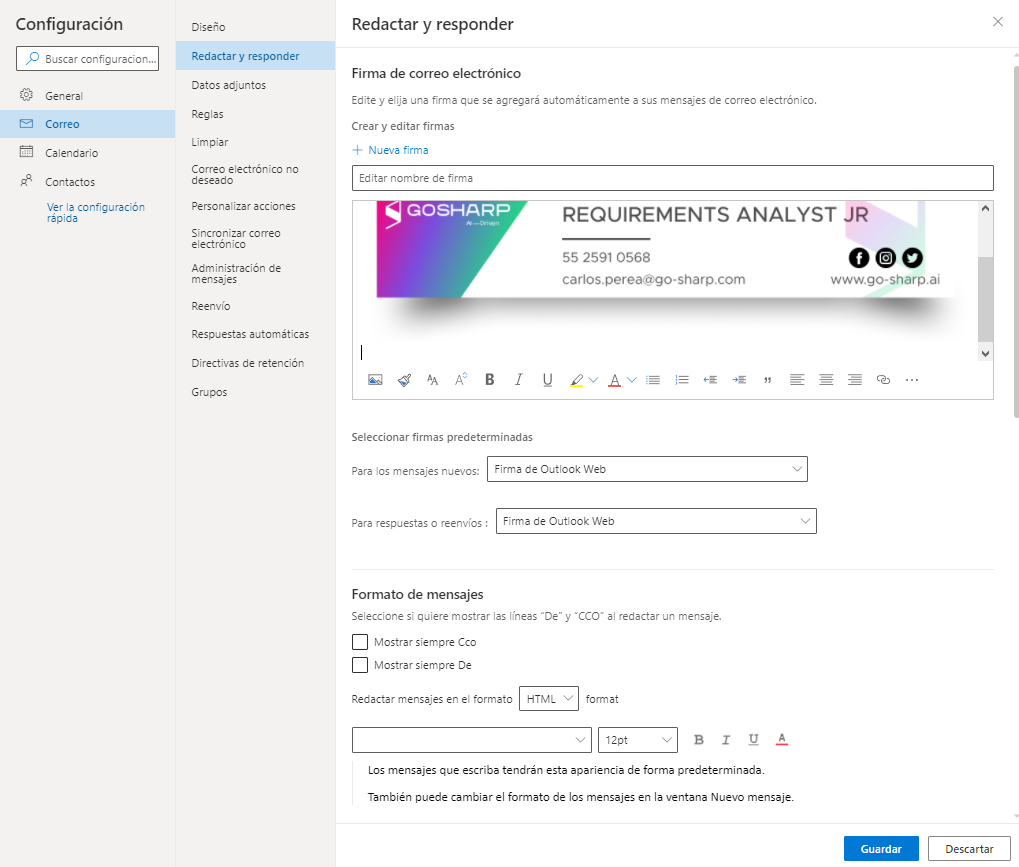Center the signature text
1019x867 pixels.
click(x=826, y=380)
